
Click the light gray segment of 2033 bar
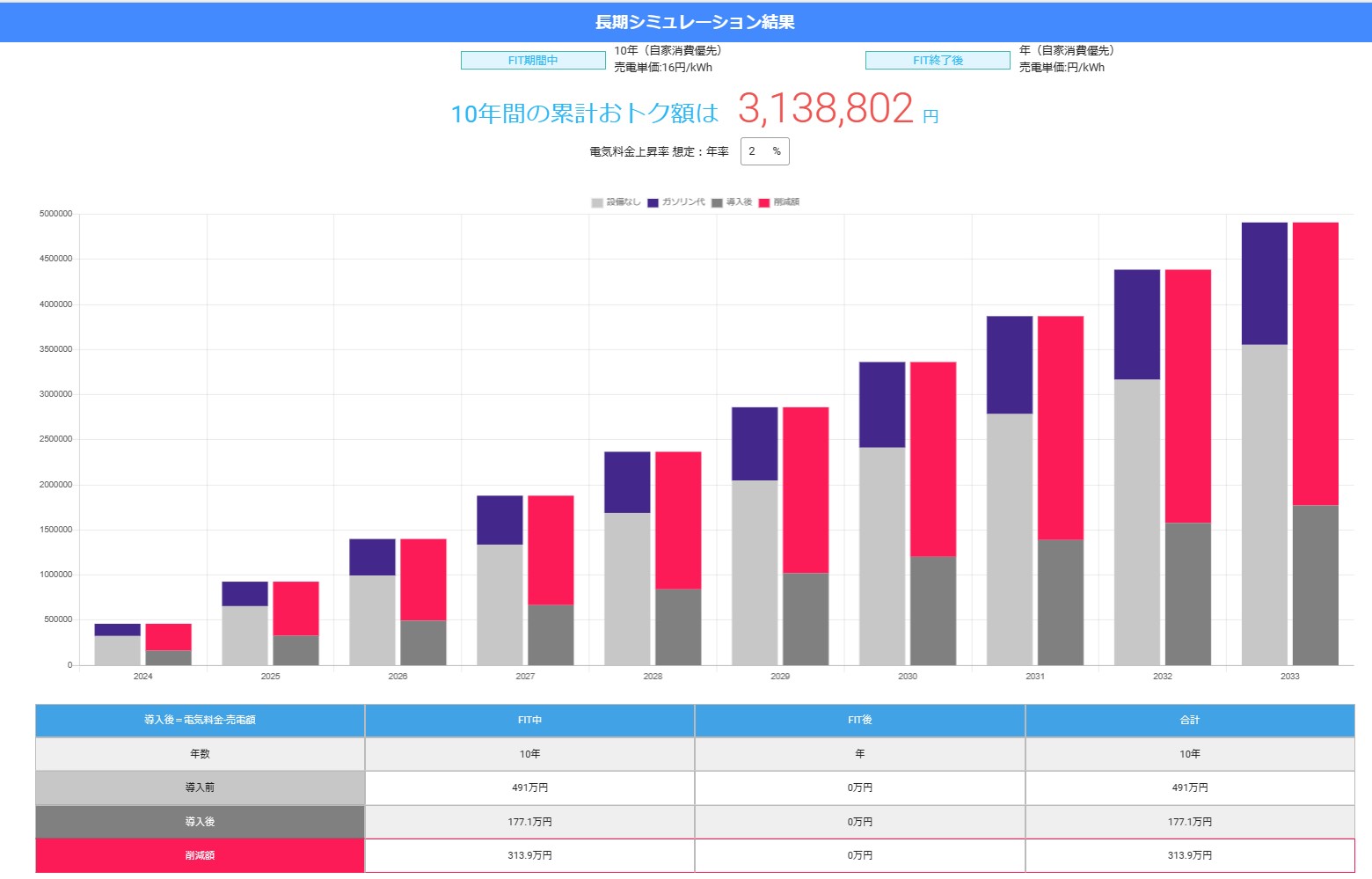coord(1265,505)
